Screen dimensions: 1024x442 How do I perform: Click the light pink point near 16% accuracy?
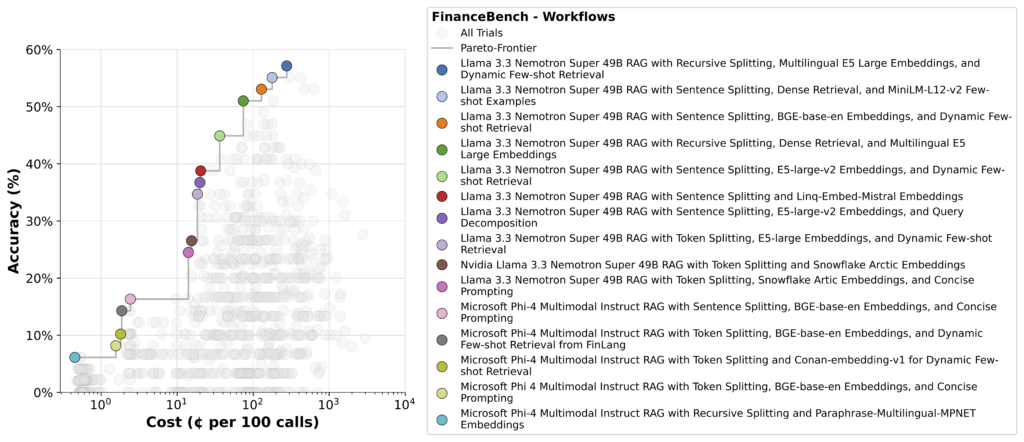[130, 299]
